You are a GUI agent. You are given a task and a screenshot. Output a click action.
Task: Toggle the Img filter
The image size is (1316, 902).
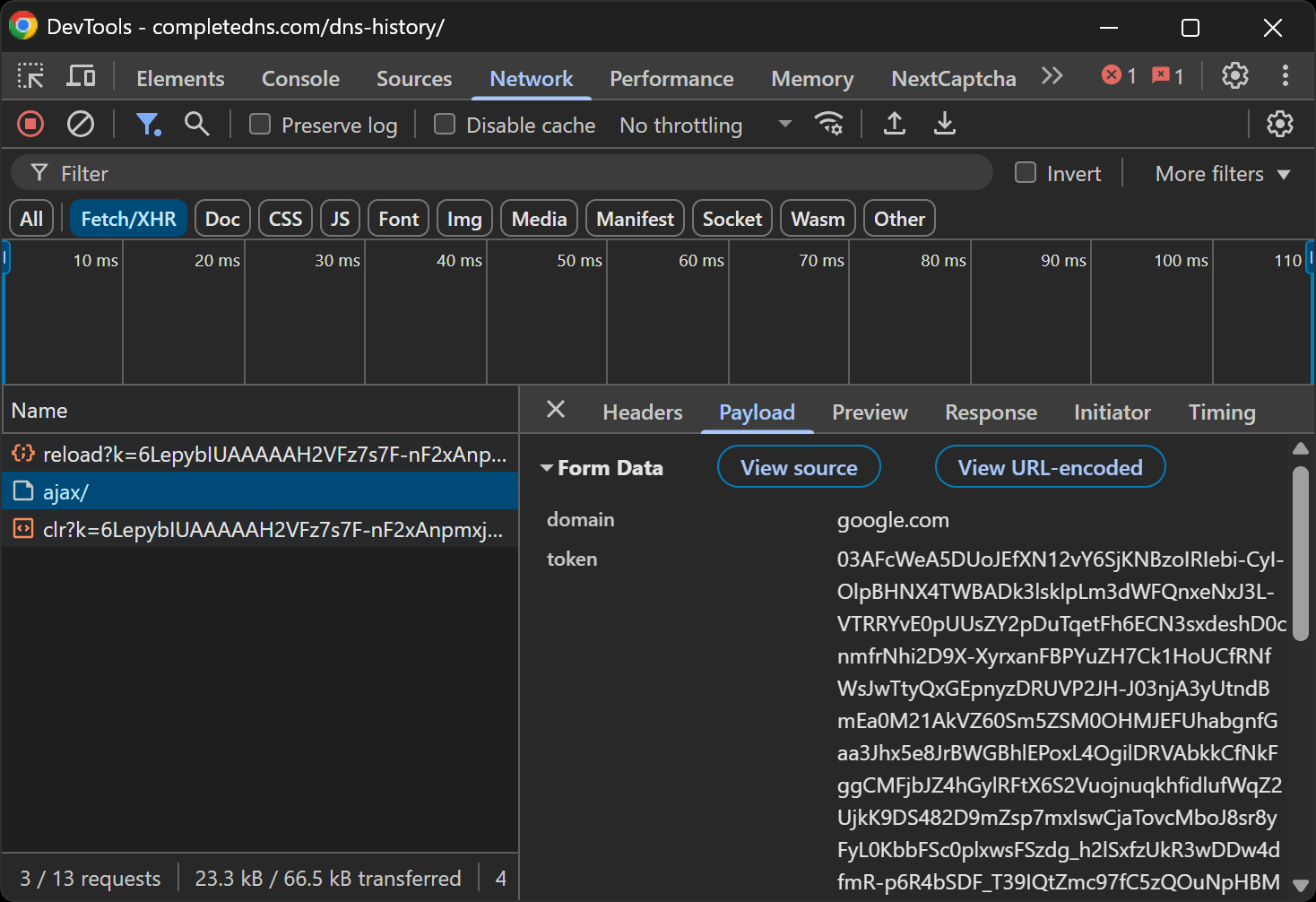click(x=464, y=219)
